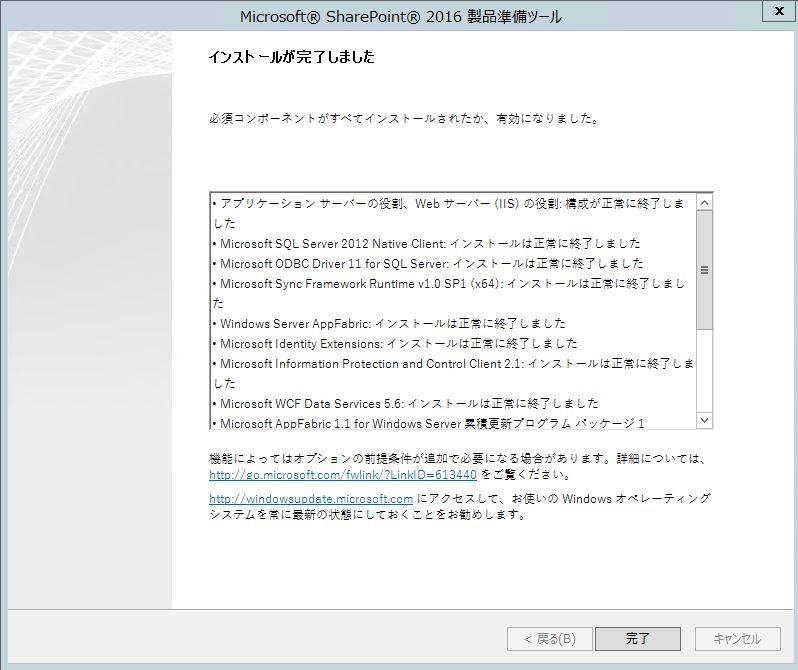Select the Microsoft WCF Data Services 5.6 line
The image size is (798, 670).
(x=406, y=403)
